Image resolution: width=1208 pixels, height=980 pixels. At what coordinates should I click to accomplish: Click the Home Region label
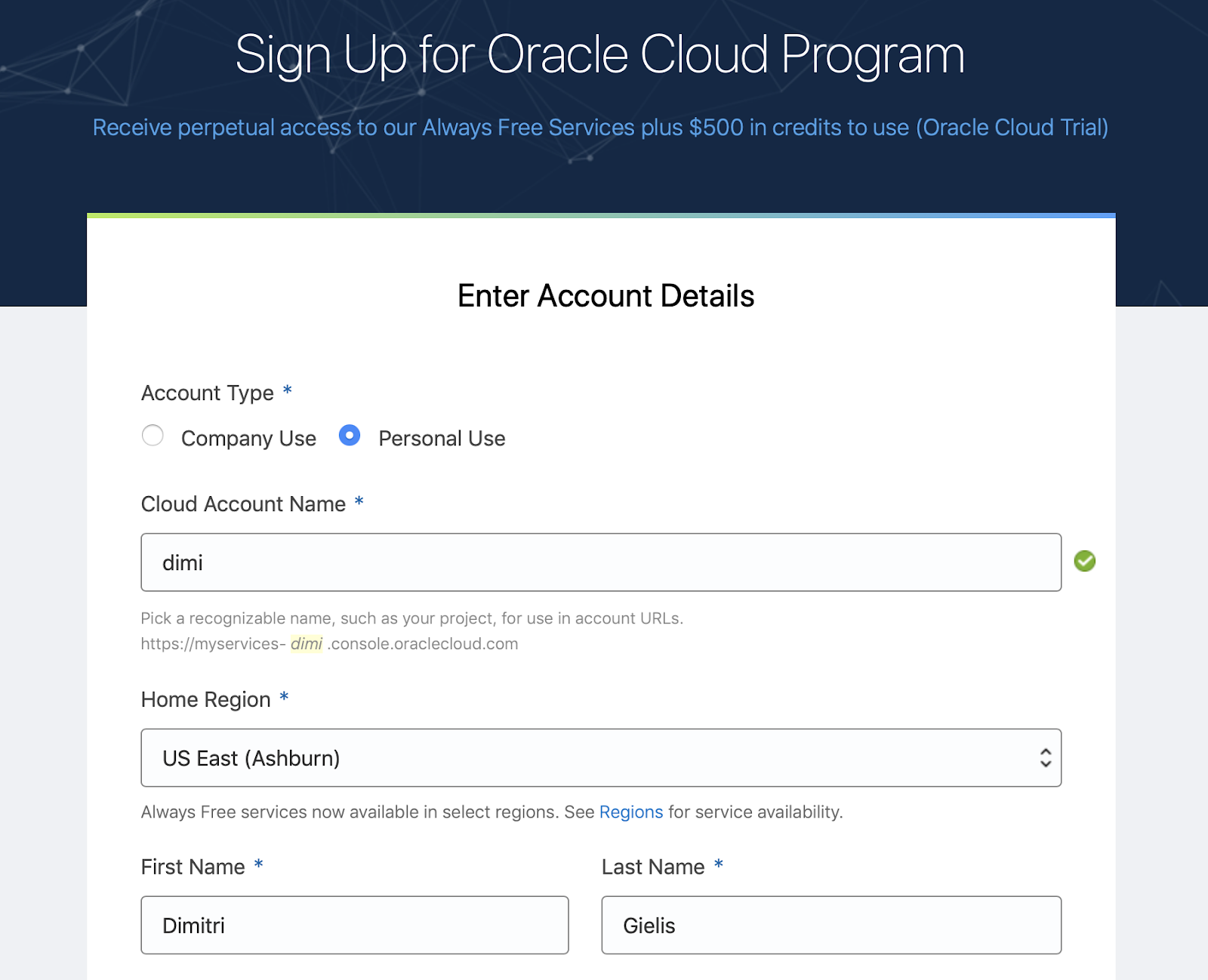point(205,700)
